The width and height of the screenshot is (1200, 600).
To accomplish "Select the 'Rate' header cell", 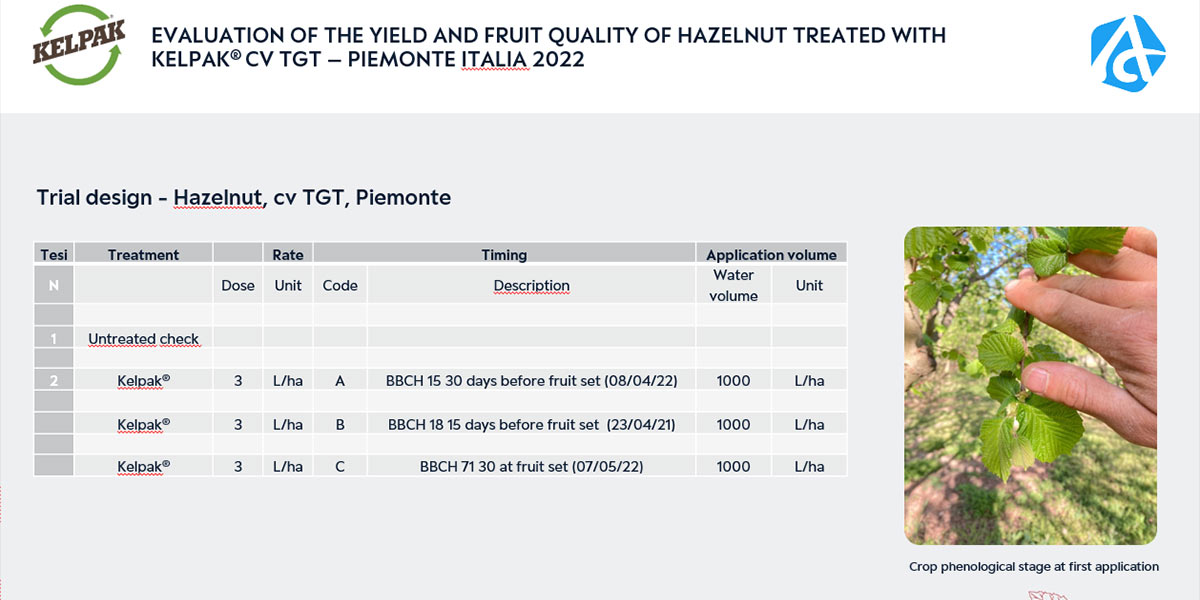I will point(288,255).
